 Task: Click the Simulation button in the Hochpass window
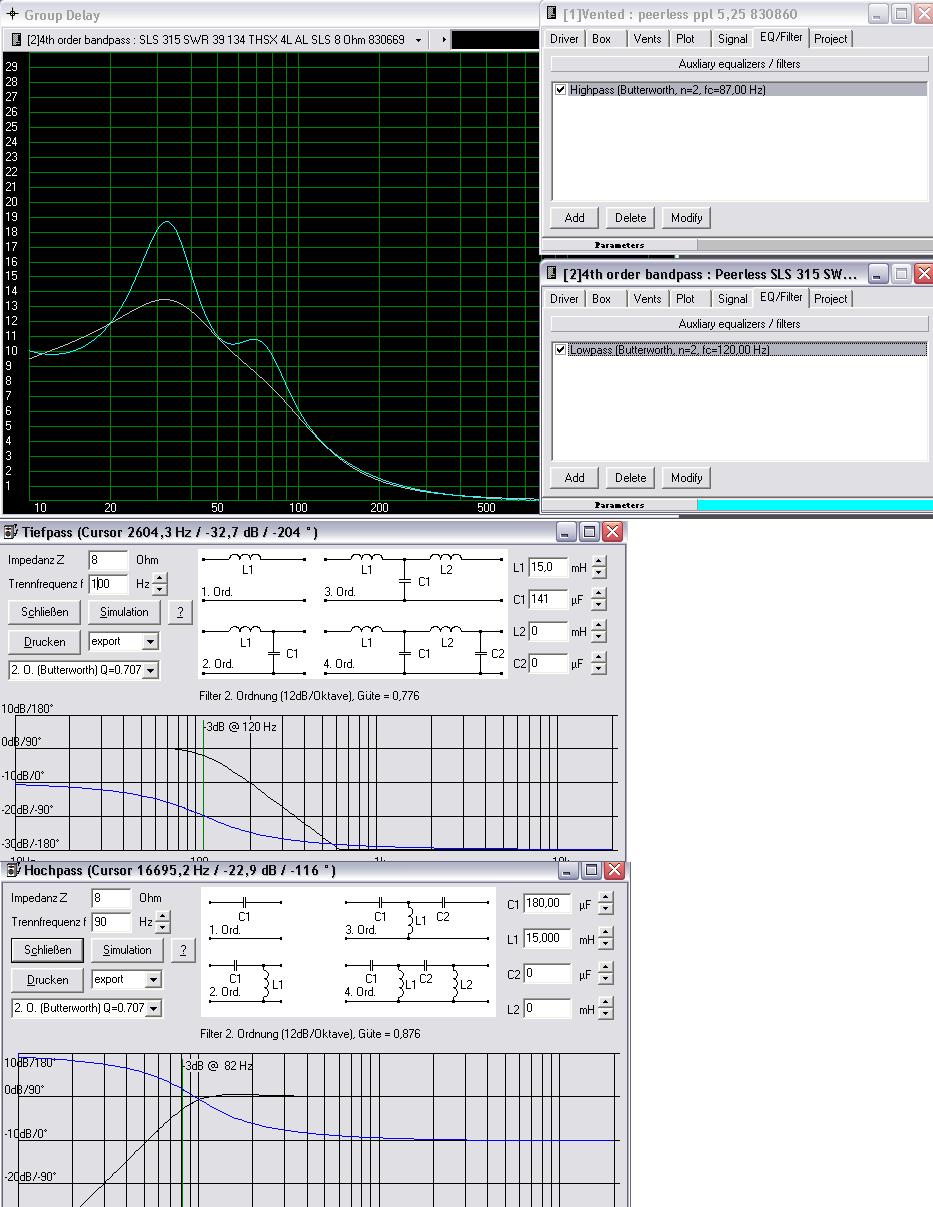click(127, 950)
